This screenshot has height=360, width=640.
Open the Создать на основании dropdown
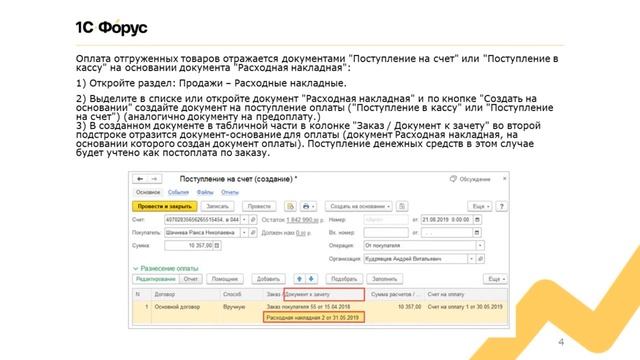[359, 207]
